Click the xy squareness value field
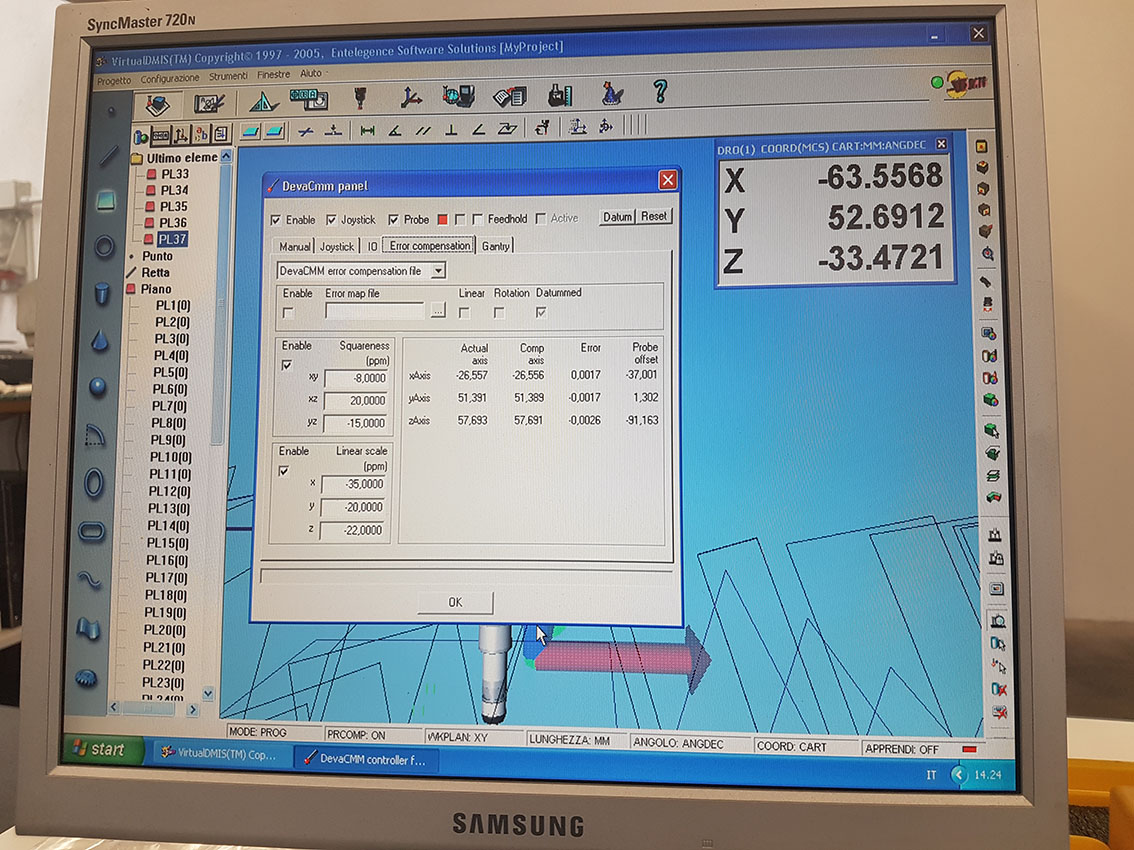Viewport: 1134px width, 850px height. 357,378
